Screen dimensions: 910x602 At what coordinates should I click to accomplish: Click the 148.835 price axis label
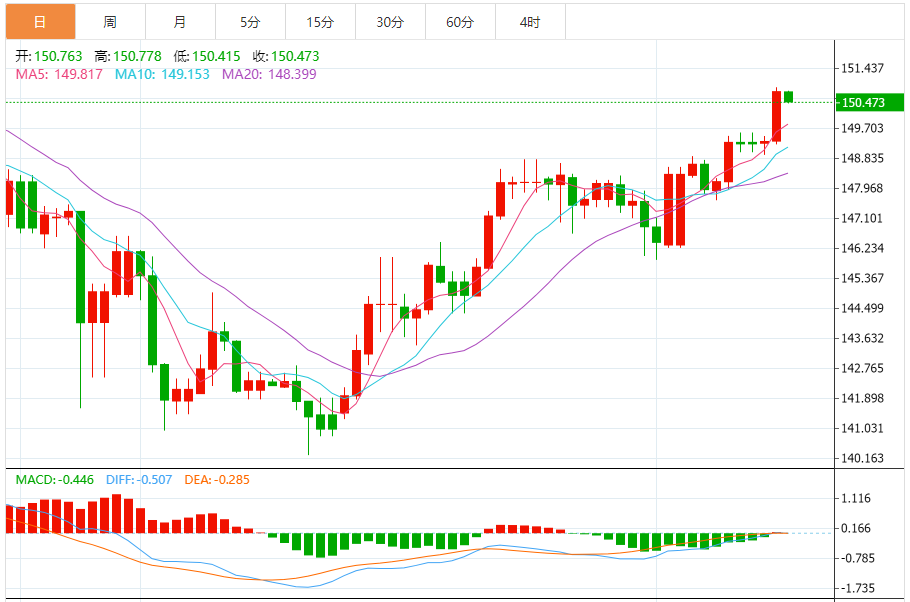(x=862, y=158)
